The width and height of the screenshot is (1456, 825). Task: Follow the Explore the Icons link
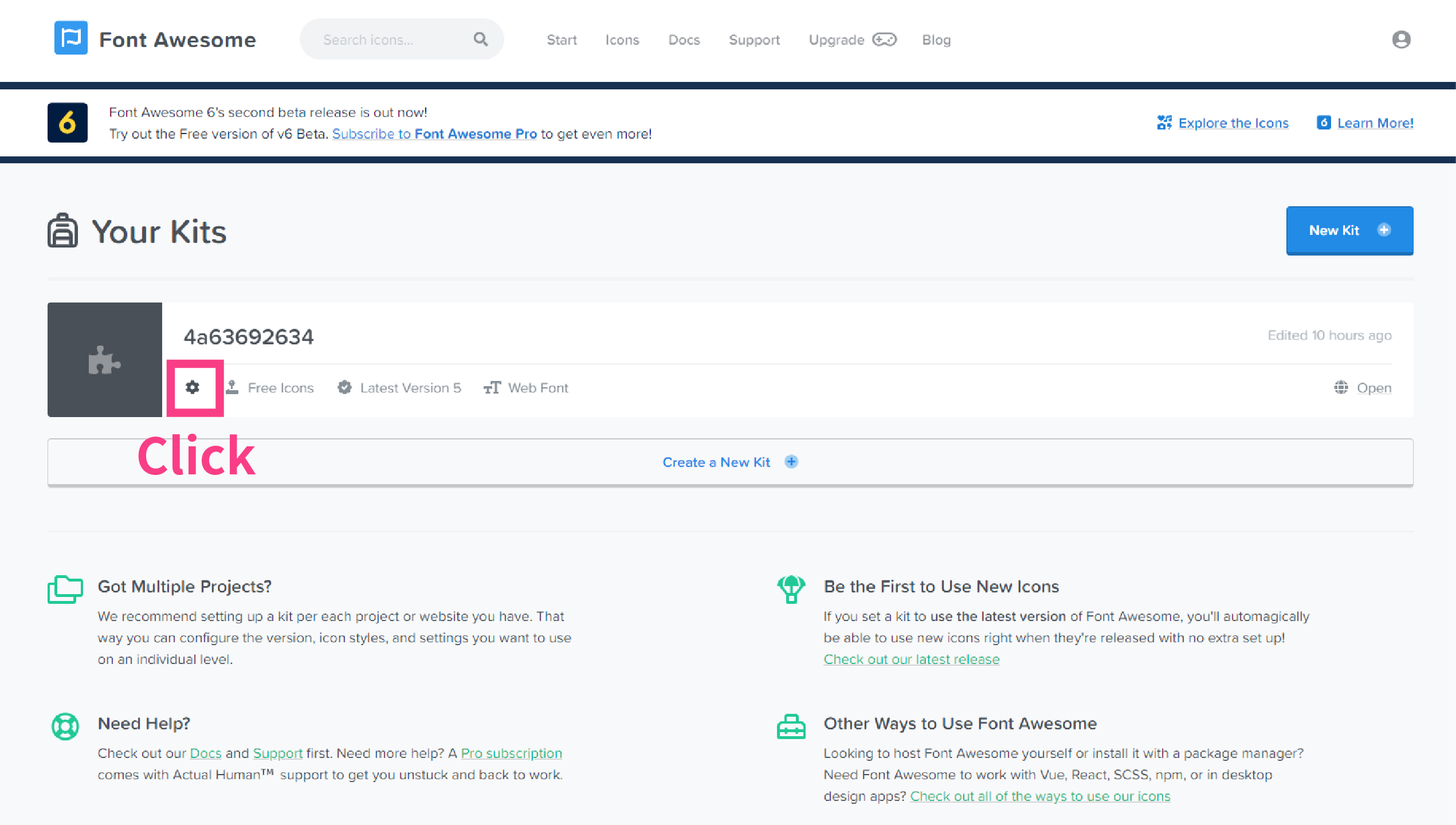[x=1233, y=123]
